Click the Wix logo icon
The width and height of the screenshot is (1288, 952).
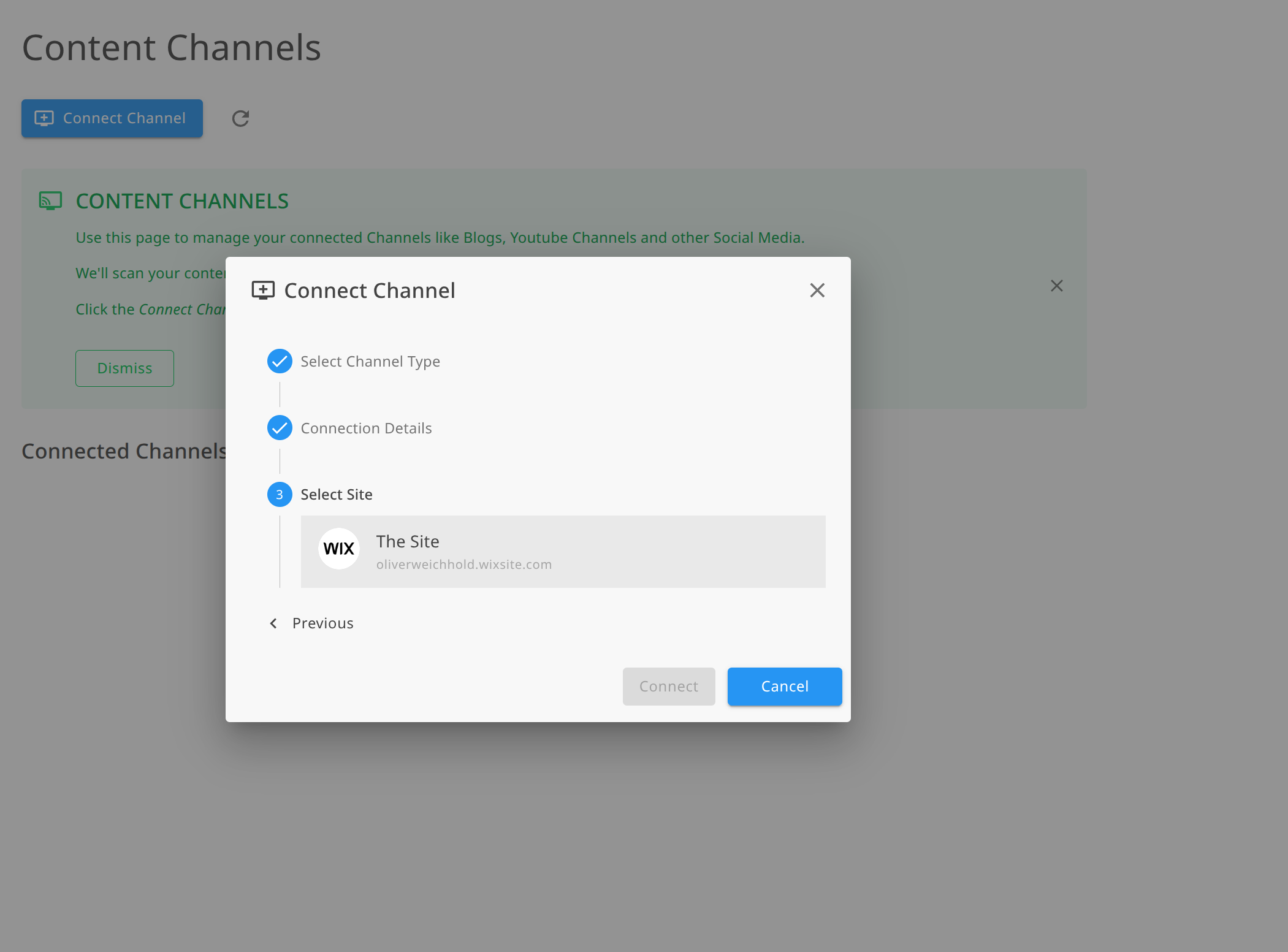(x=338, y=549)
